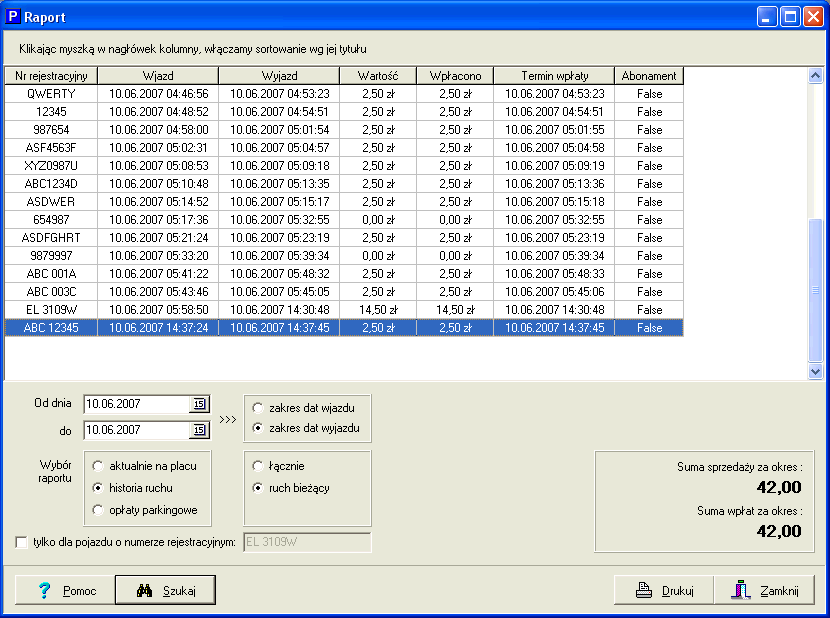Select the ASDFGHRT row
The image size is (830, 618).
[344, 238]
